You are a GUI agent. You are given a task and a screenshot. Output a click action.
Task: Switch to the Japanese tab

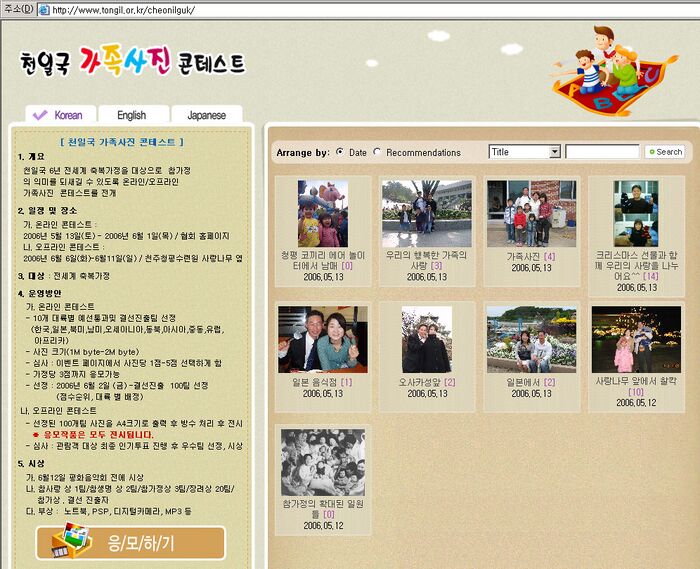207,115
